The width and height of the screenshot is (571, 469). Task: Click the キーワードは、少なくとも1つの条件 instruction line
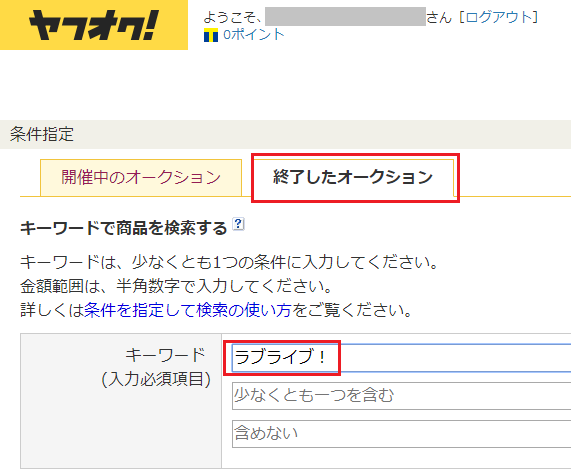click(229, 262)
